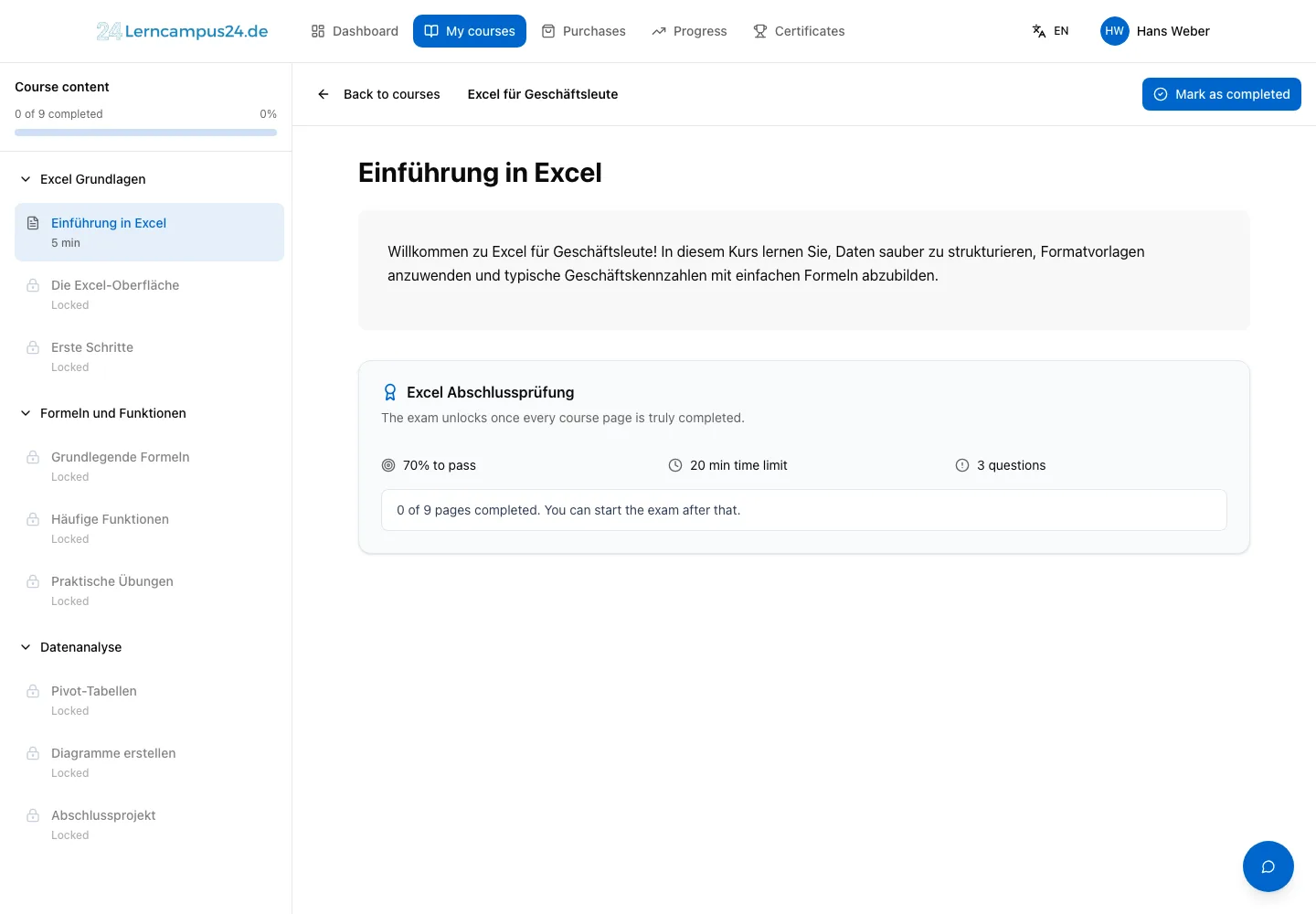This screenshot has width=1316, height=914.
Task: Click the exam unlocks description text
Action: (x=563, y=418)
